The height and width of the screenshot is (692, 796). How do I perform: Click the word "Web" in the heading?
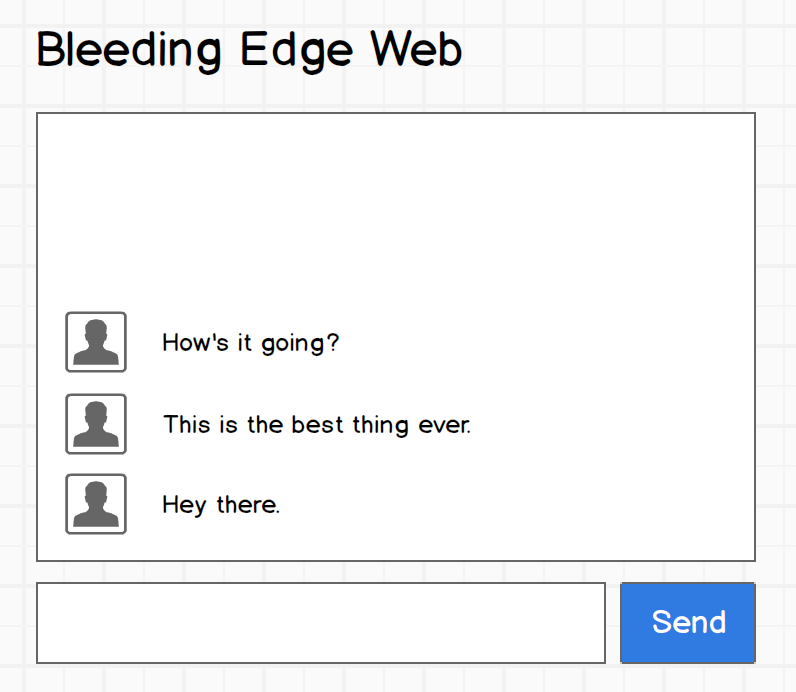click(416, 49)
